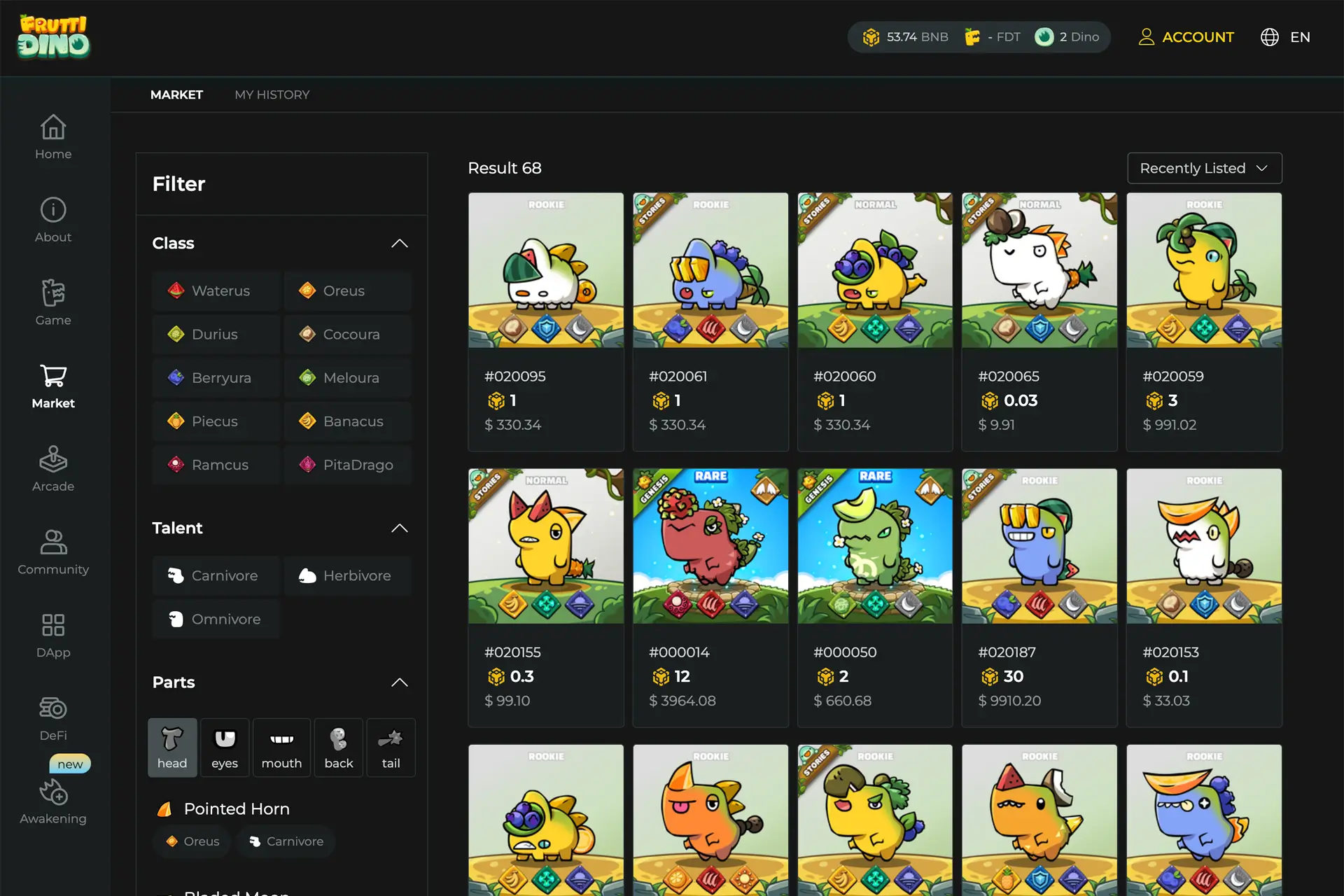Collapse the Talent filter section

click(x=399, y=528)
